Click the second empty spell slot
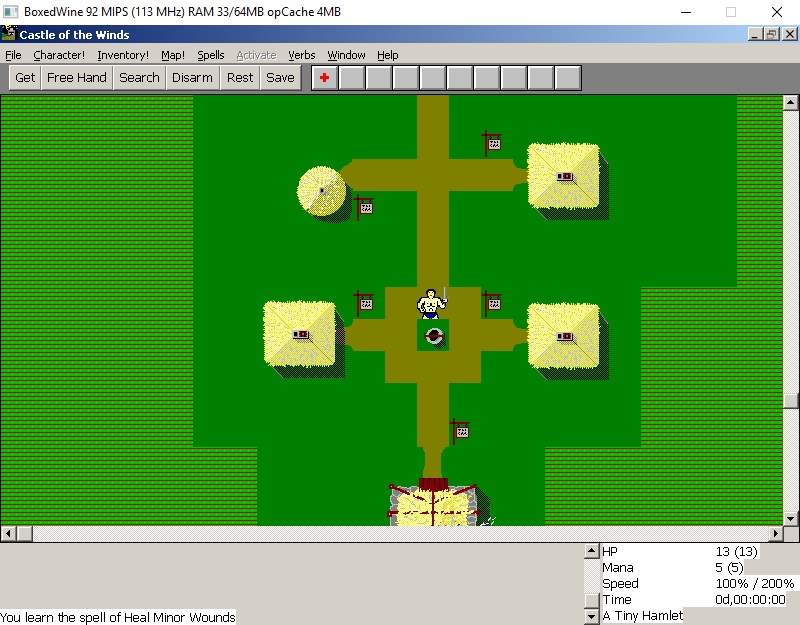Image resolution: width=800 pixels, height=625 pixels. [379, 78]
